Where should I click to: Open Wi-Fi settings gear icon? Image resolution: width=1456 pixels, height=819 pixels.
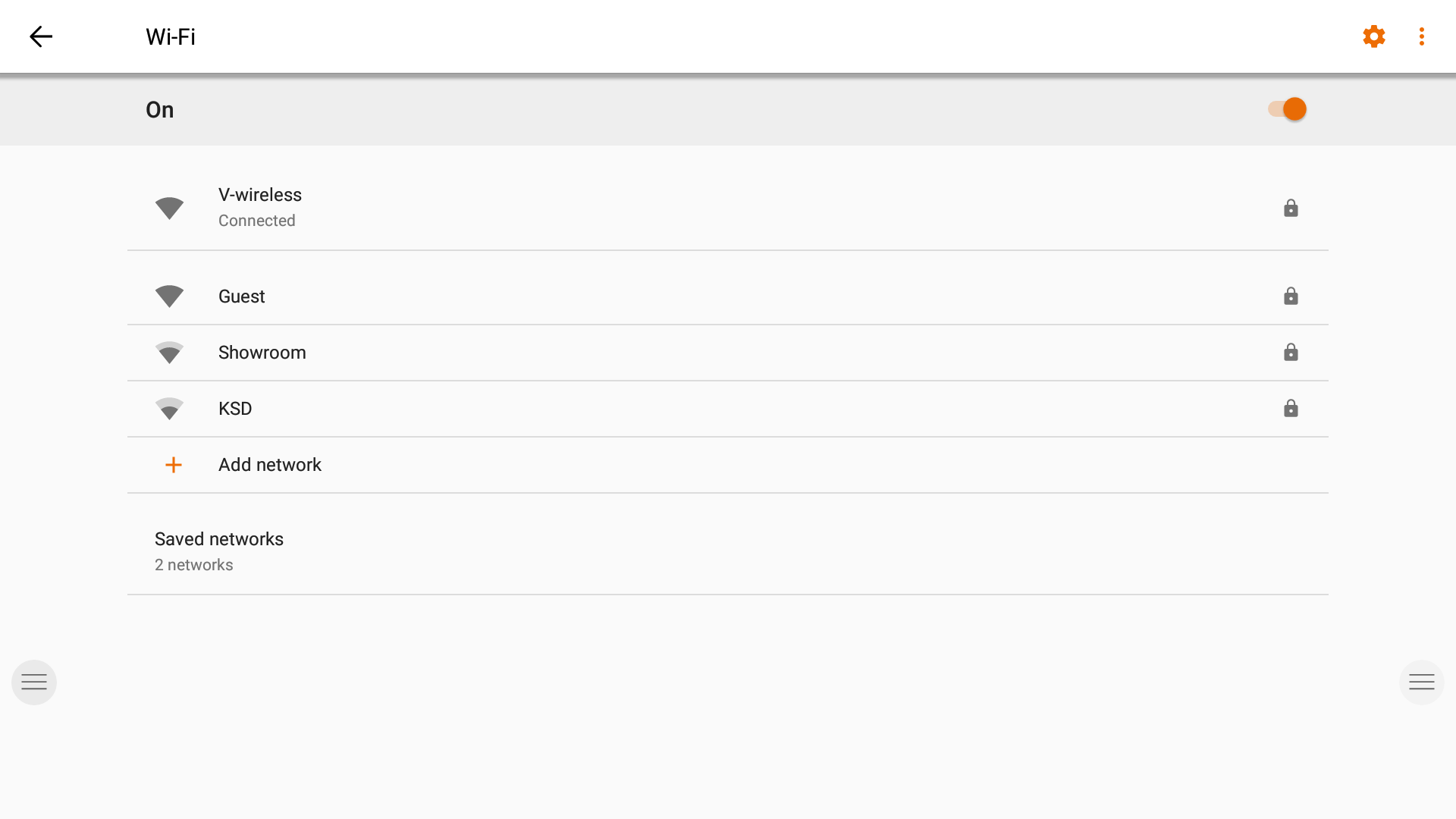[x=1373, y=36]
